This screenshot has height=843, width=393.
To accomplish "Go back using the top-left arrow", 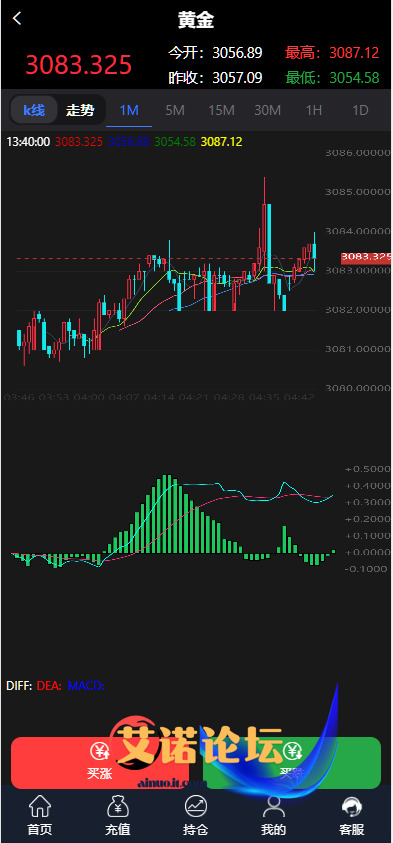I will pyautogui.click(x=17, y=19).
